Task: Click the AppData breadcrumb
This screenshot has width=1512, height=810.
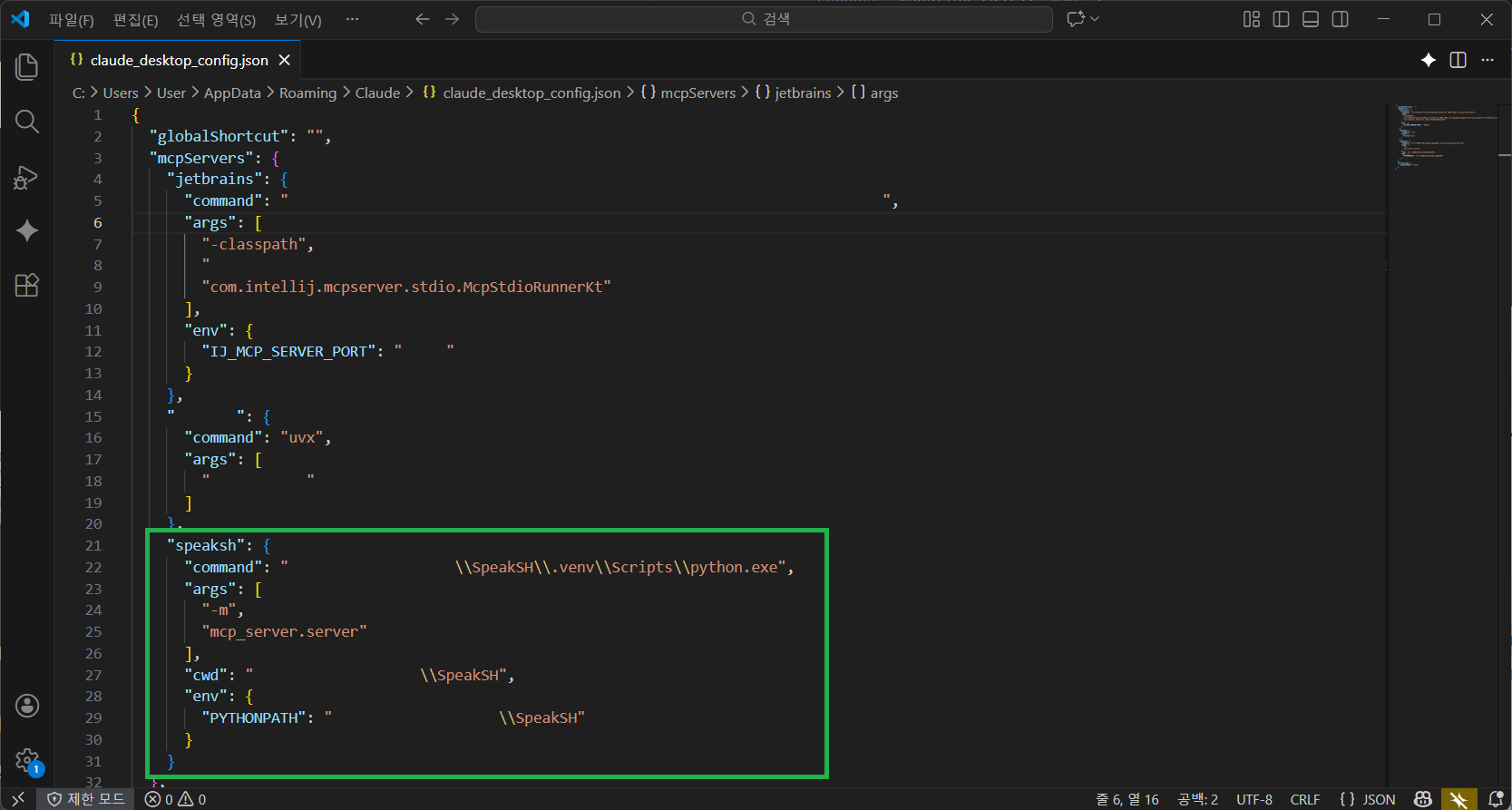Action: coord(232,93)
